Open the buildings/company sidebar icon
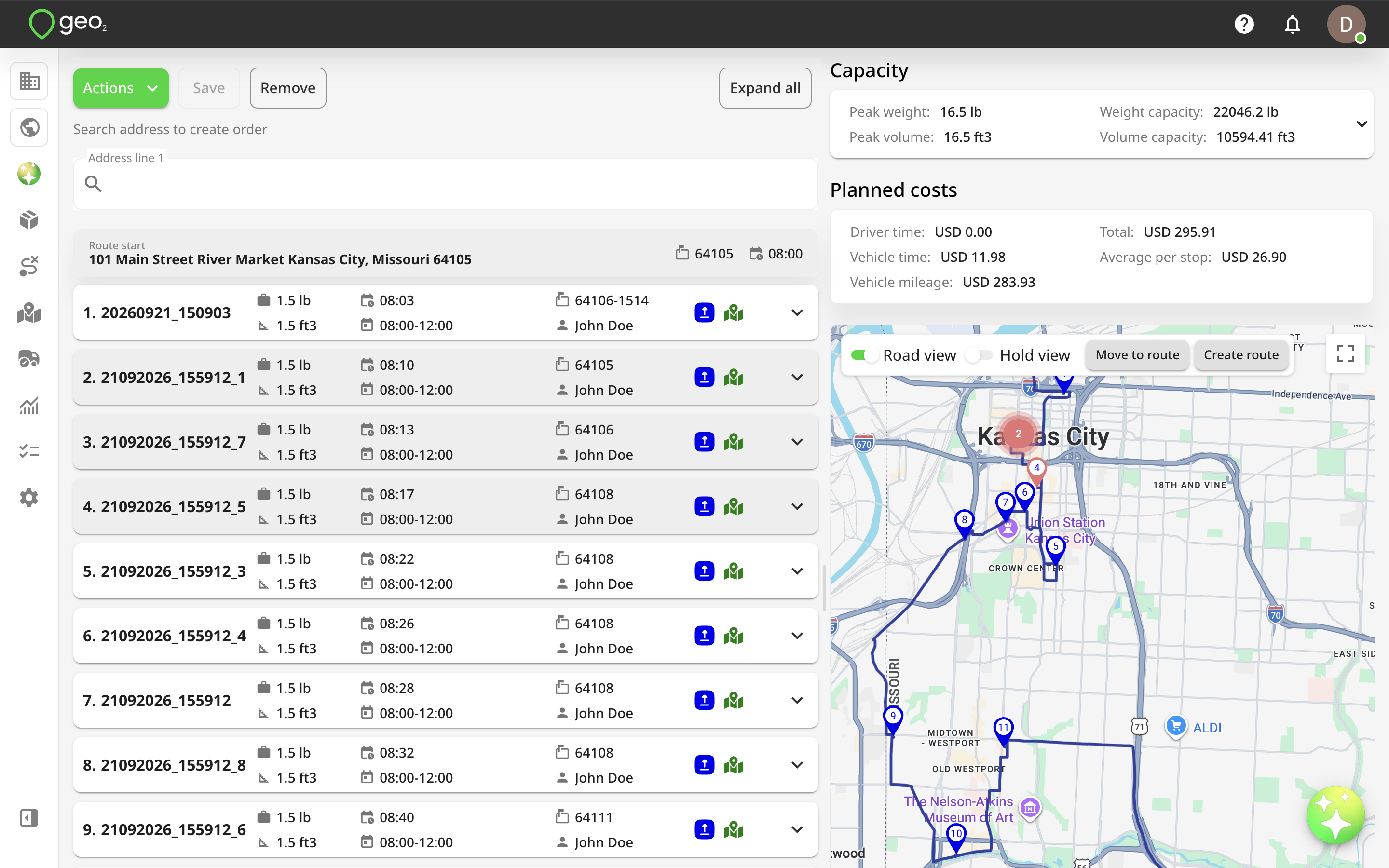1389x868 pixels. [29, 81]
